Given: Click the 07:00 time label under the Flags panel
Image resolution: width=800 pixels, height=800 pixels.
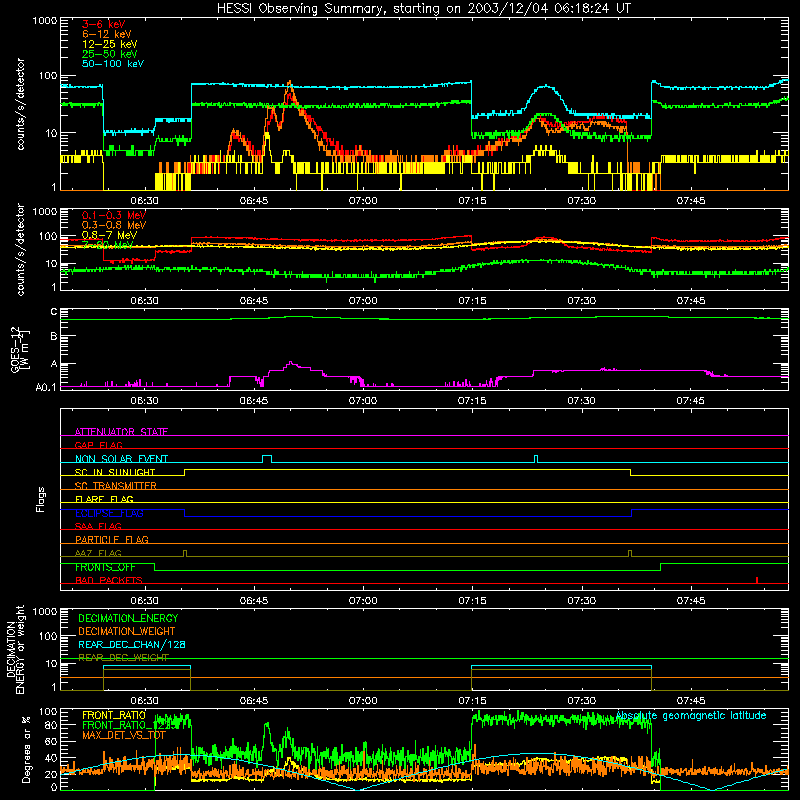Looking at the screenshot, I should click(363, 601).
